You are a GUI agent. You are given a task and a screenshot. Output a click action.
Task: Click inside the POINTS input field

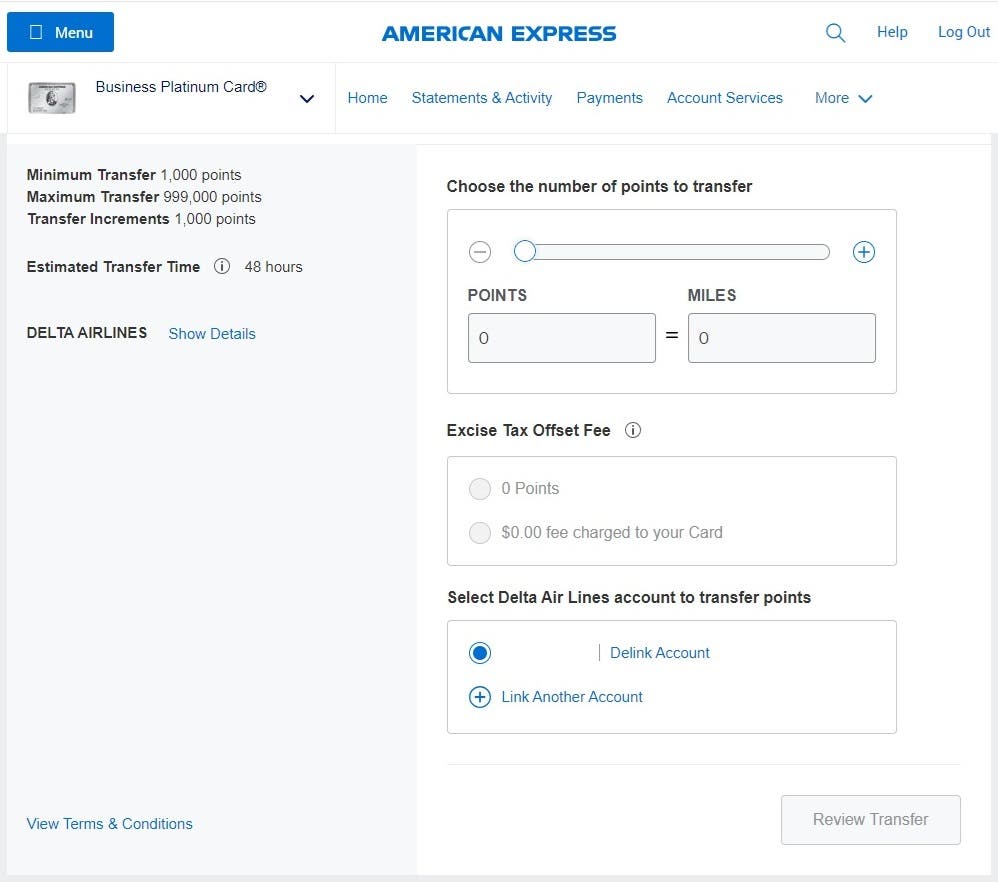pos(561,338)
